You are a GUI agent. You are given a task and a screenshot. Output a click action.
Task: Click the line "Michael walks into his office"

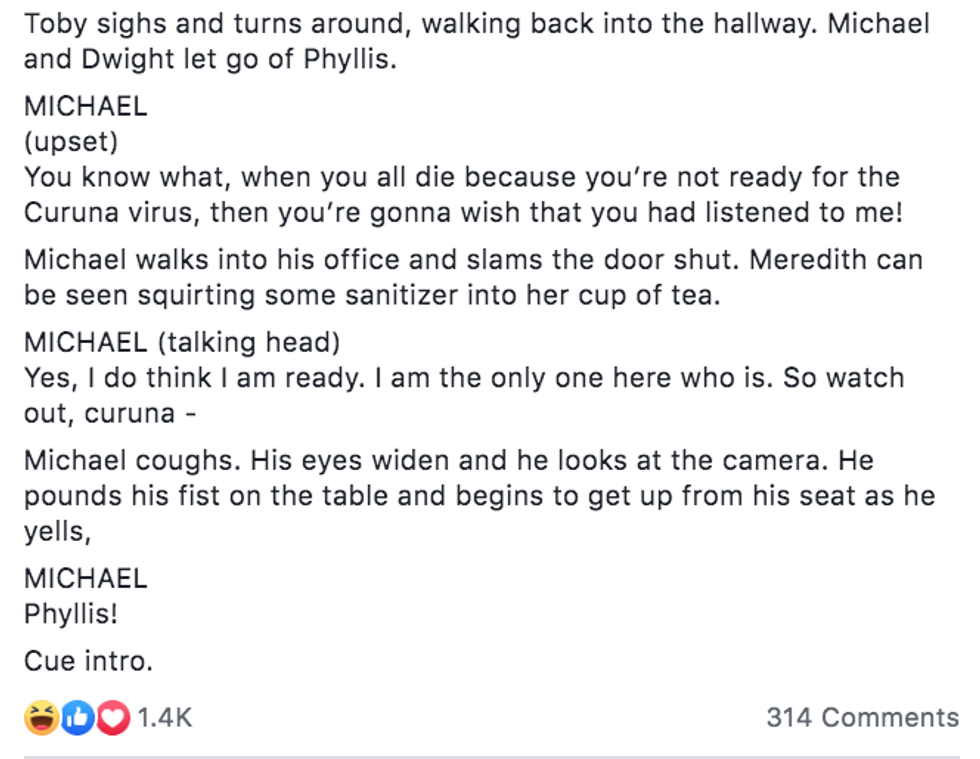(x=473, y=260)
